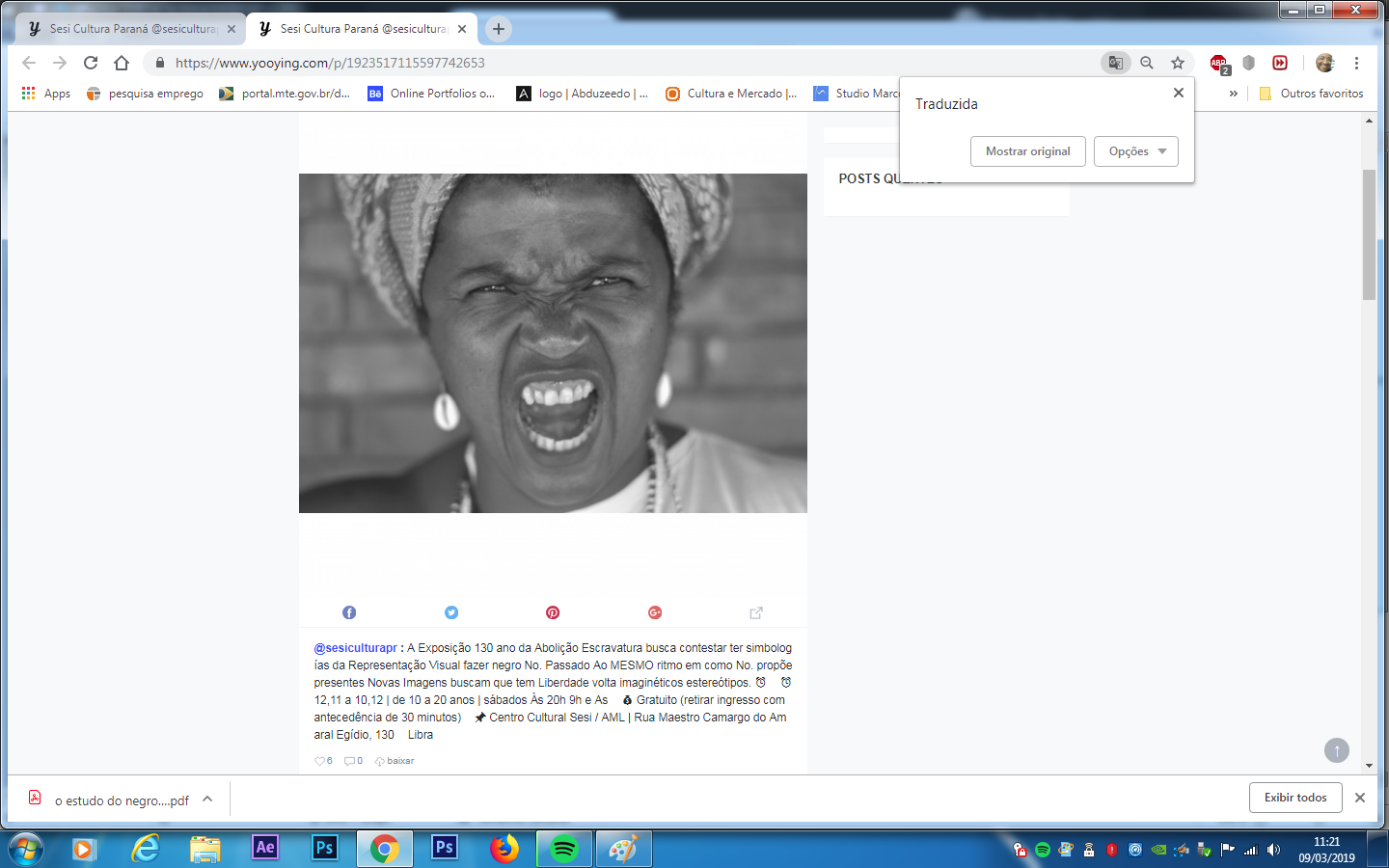Image resolution: width=1389 pixels, height=868 pixels.
Task: Click the Google Translate icon in address bar
Action: 1115,63
